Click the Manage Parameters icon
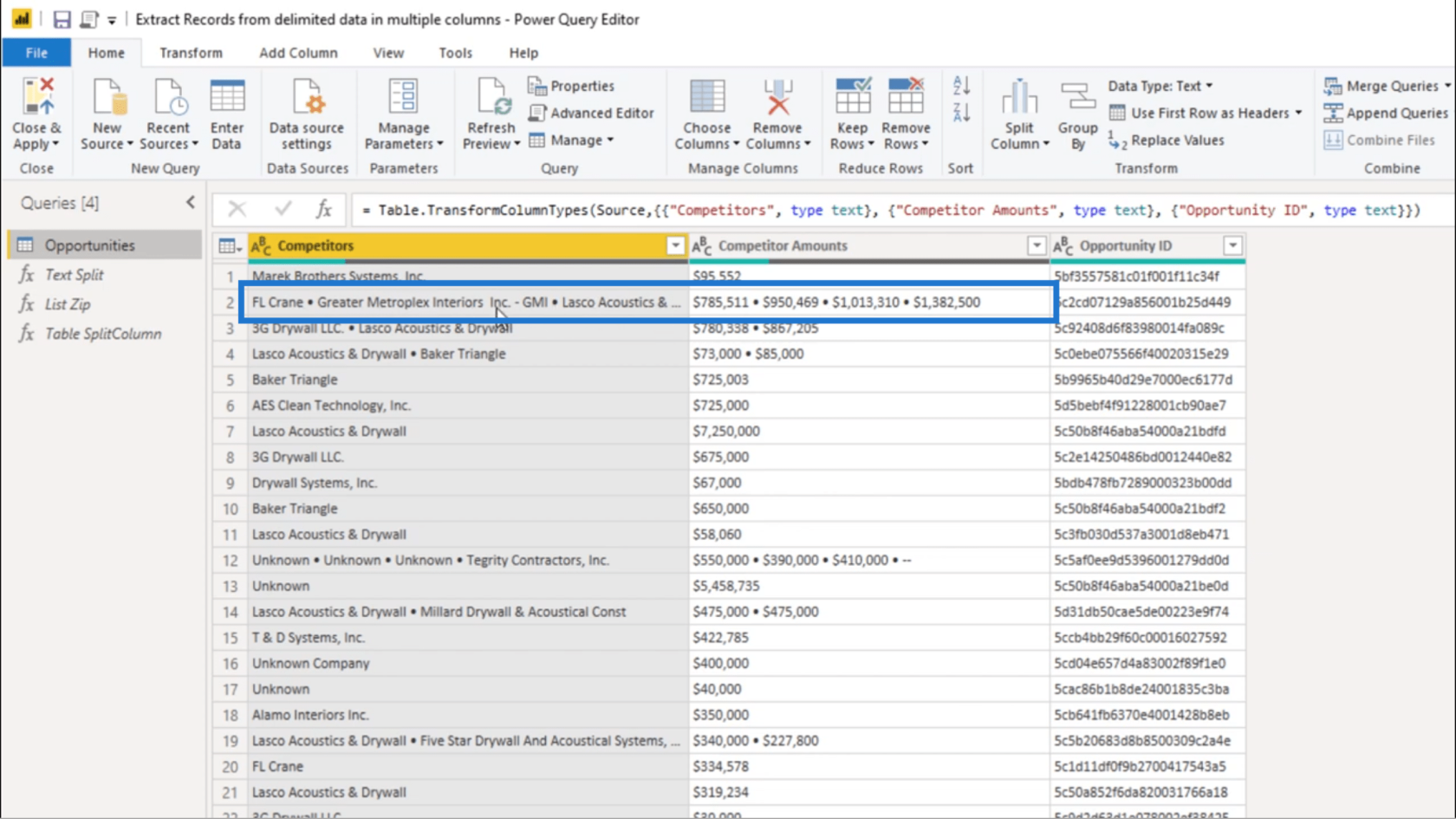Screen dimensions: 1456x819 (x=403, y=96)
